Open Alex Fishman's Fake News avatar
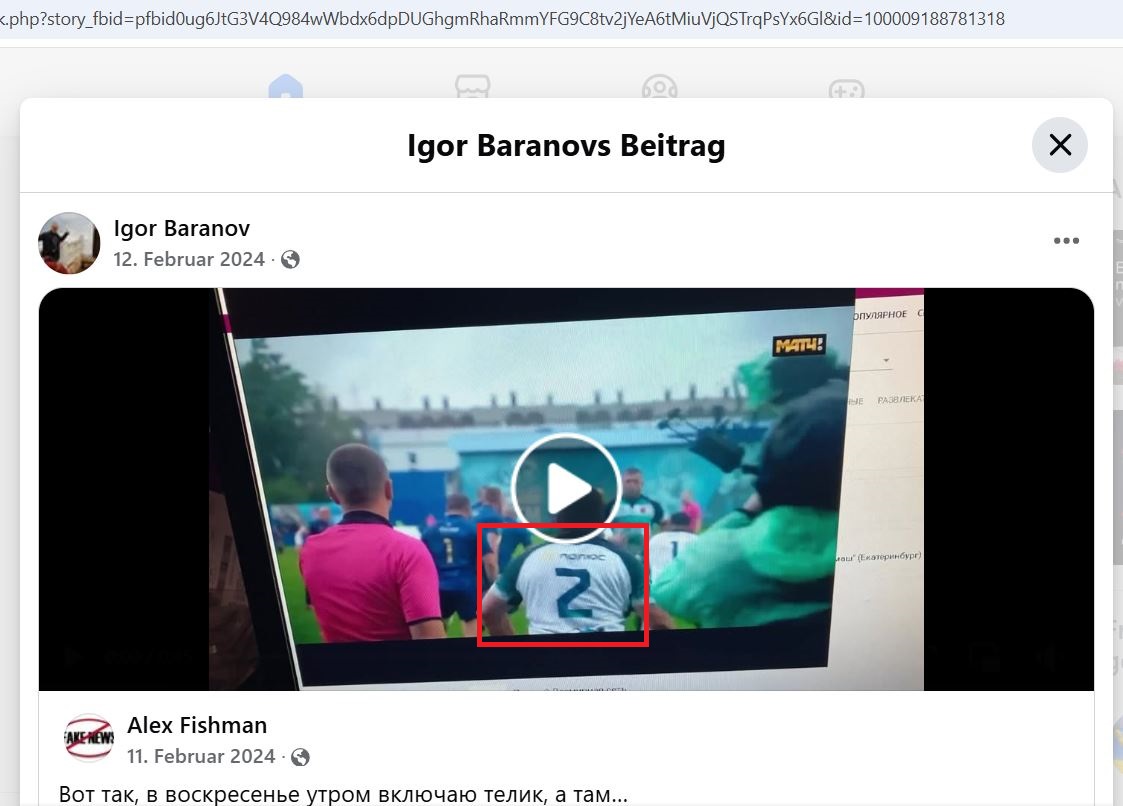The height and width of the screenshot is (806, 1123). point(89,737)
